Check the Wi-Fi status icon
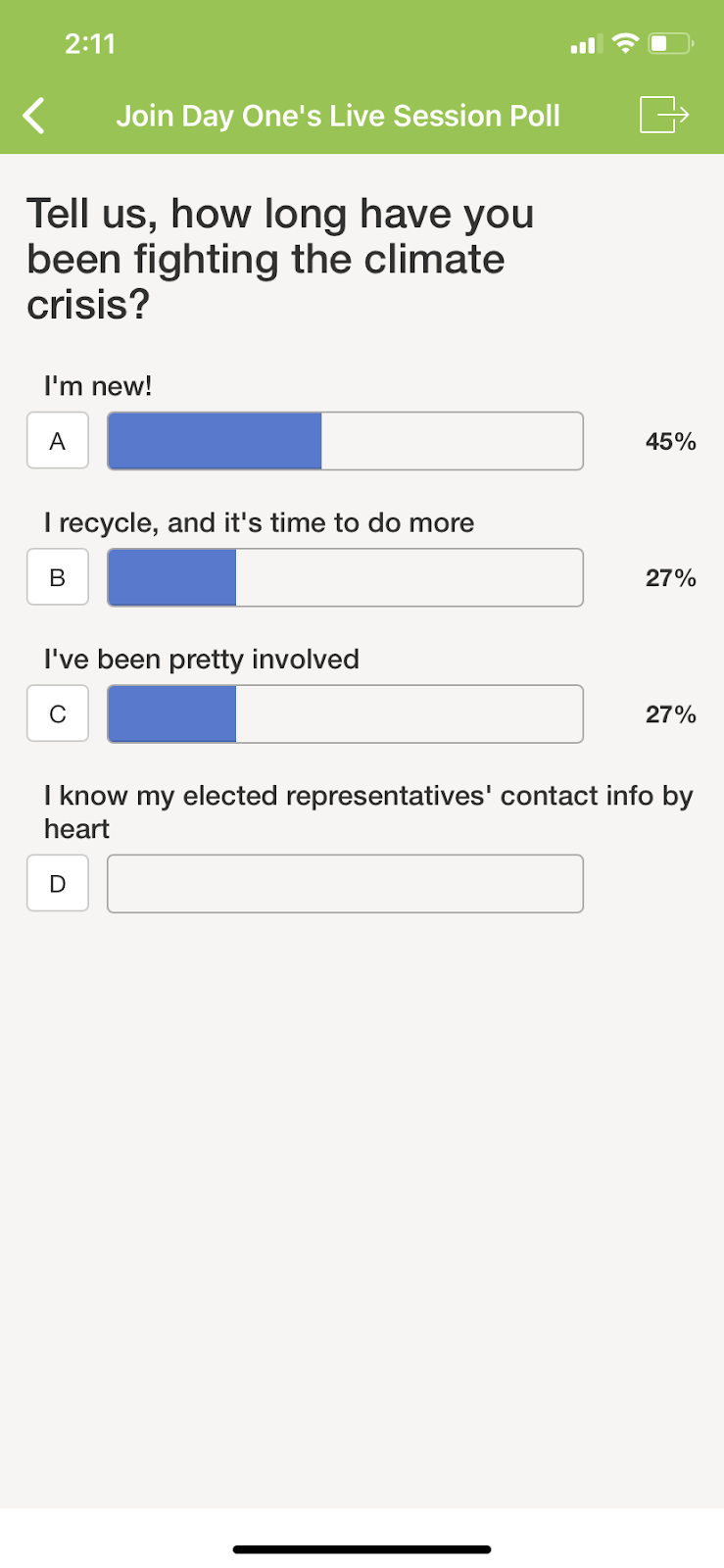Image resolution: width=724 pixels, height=1568 pixels. (x=624, y=43)
